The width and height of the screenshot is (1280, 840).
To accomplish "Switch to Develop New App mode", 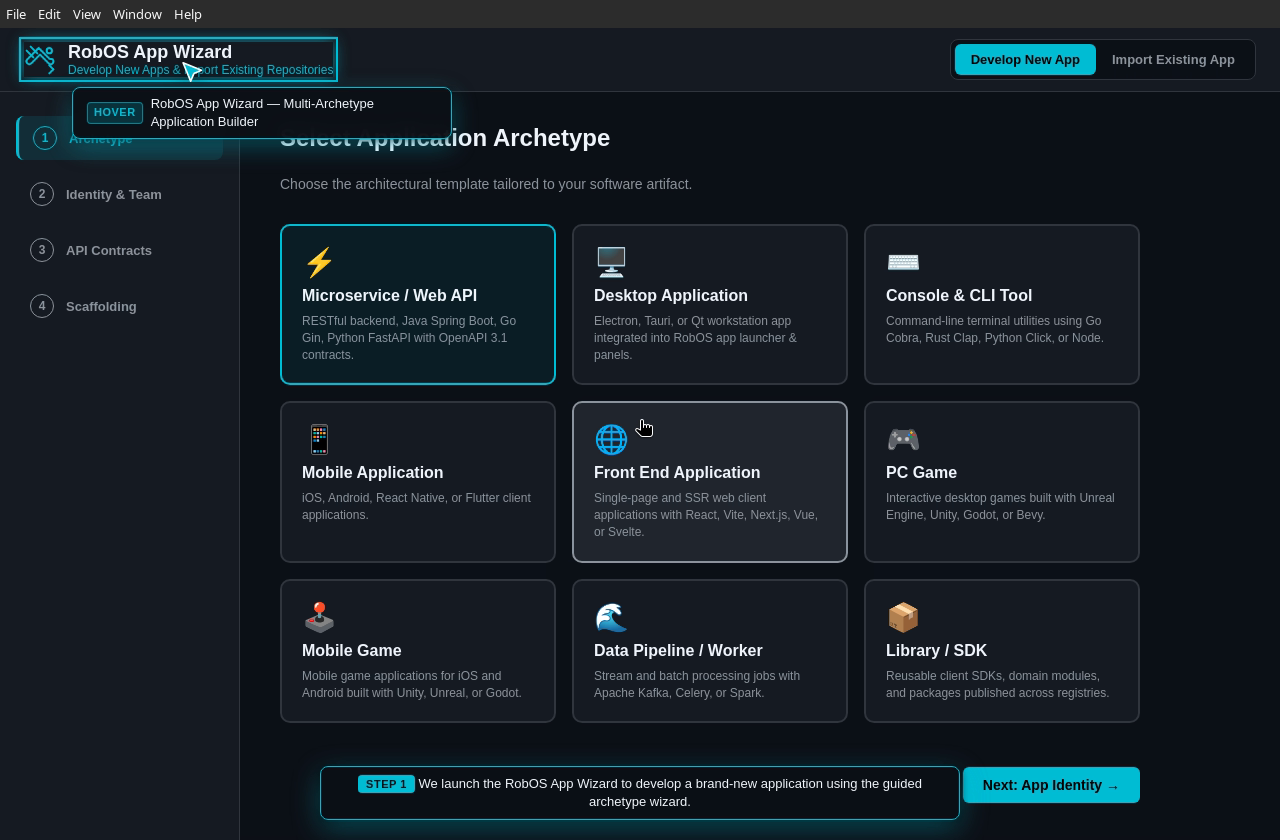I will (1025, 60).
